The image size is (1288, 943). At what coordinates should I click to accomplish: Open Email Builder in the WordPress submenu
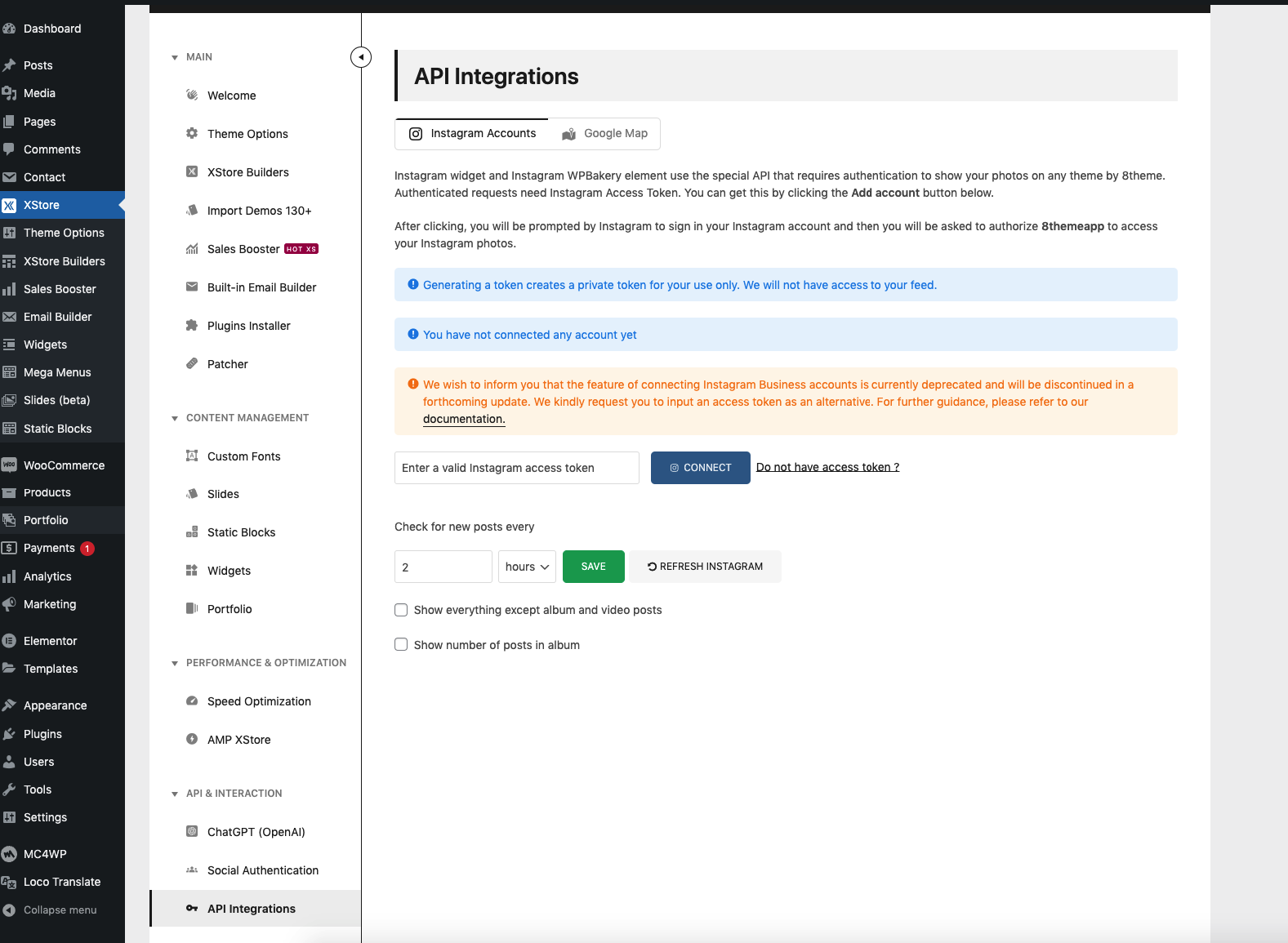pyautogui.click(x=62, y=317)
